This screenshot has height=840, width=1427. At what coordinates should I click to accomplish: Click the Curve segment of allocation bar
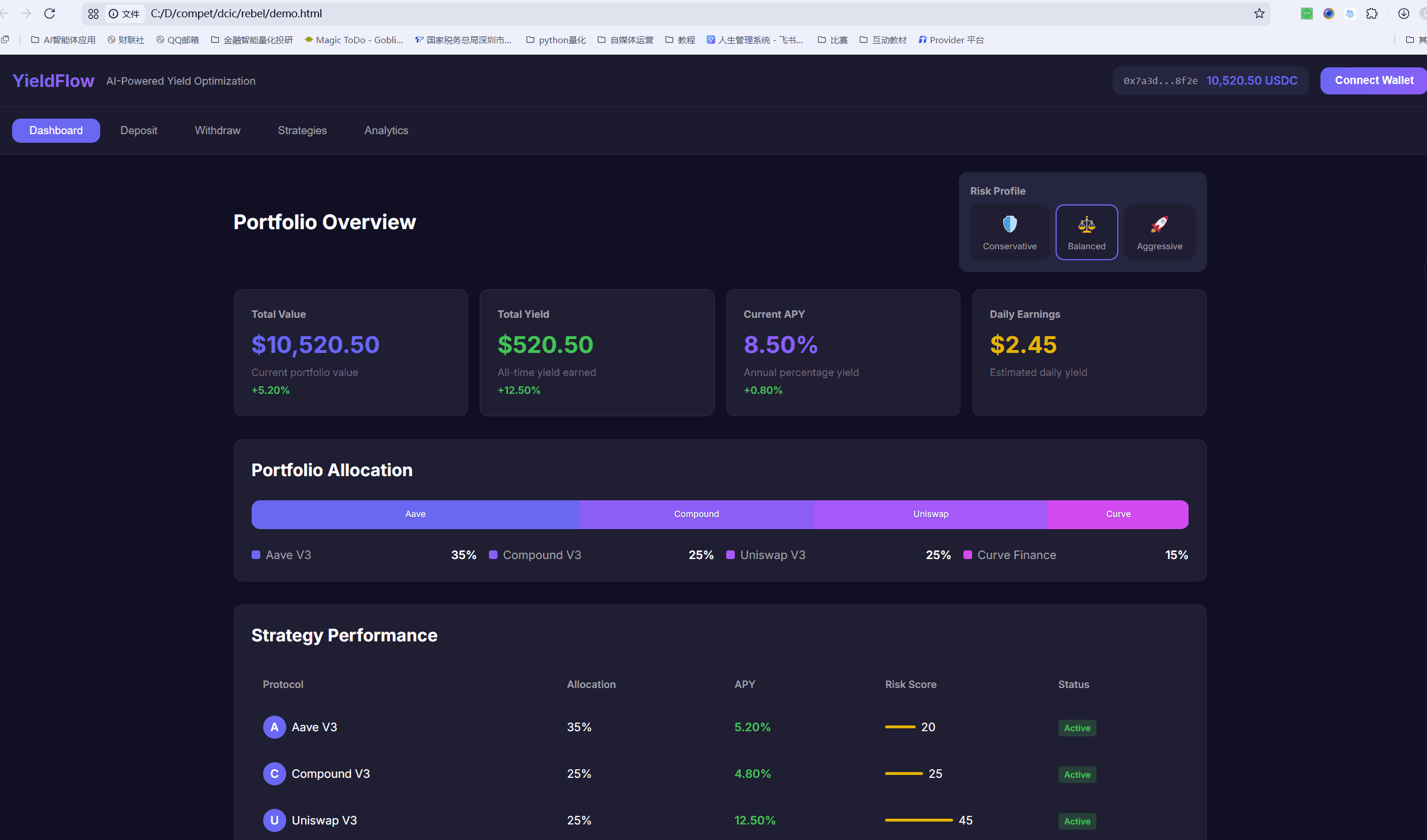point(1118,514)
